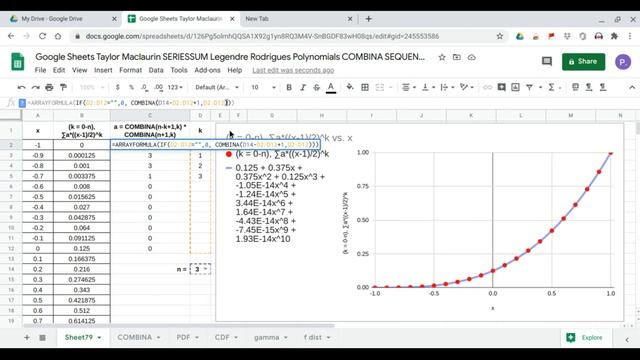Click the green Share button

(583, 62)
